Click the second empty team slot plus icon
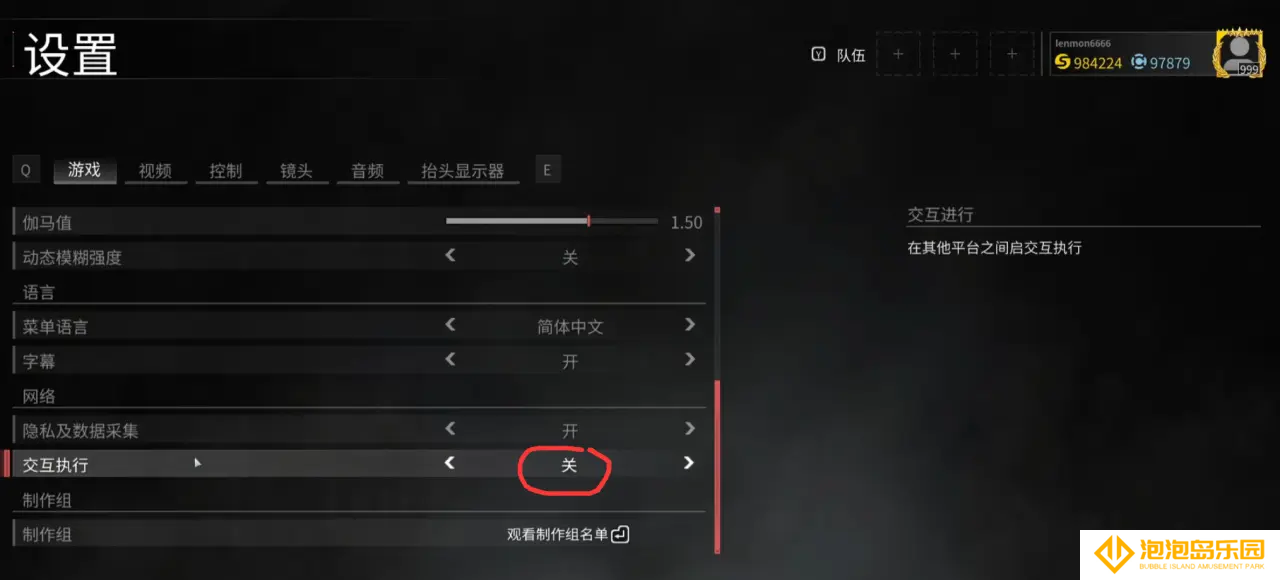The width and height of the screenshot is (1280, 580). (x=955, y=54)
